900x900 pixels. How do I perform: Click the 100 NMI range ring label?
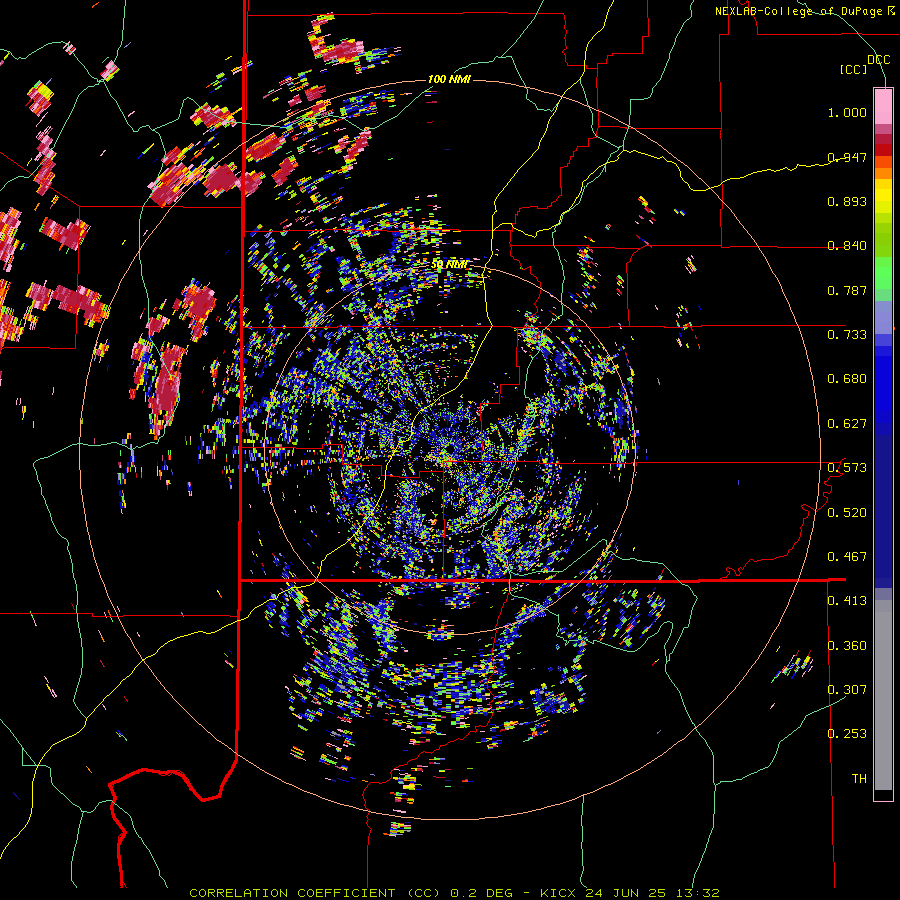point(449,79)
